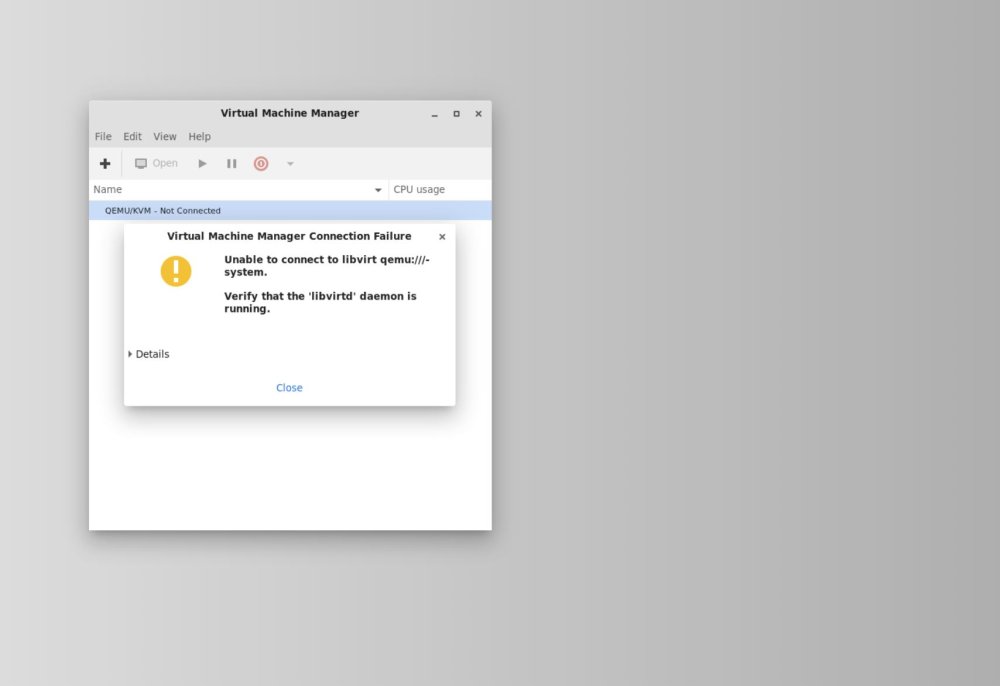Open the View menu
Viewport: 1000px width, 686px height.
(x=165, y=136)
